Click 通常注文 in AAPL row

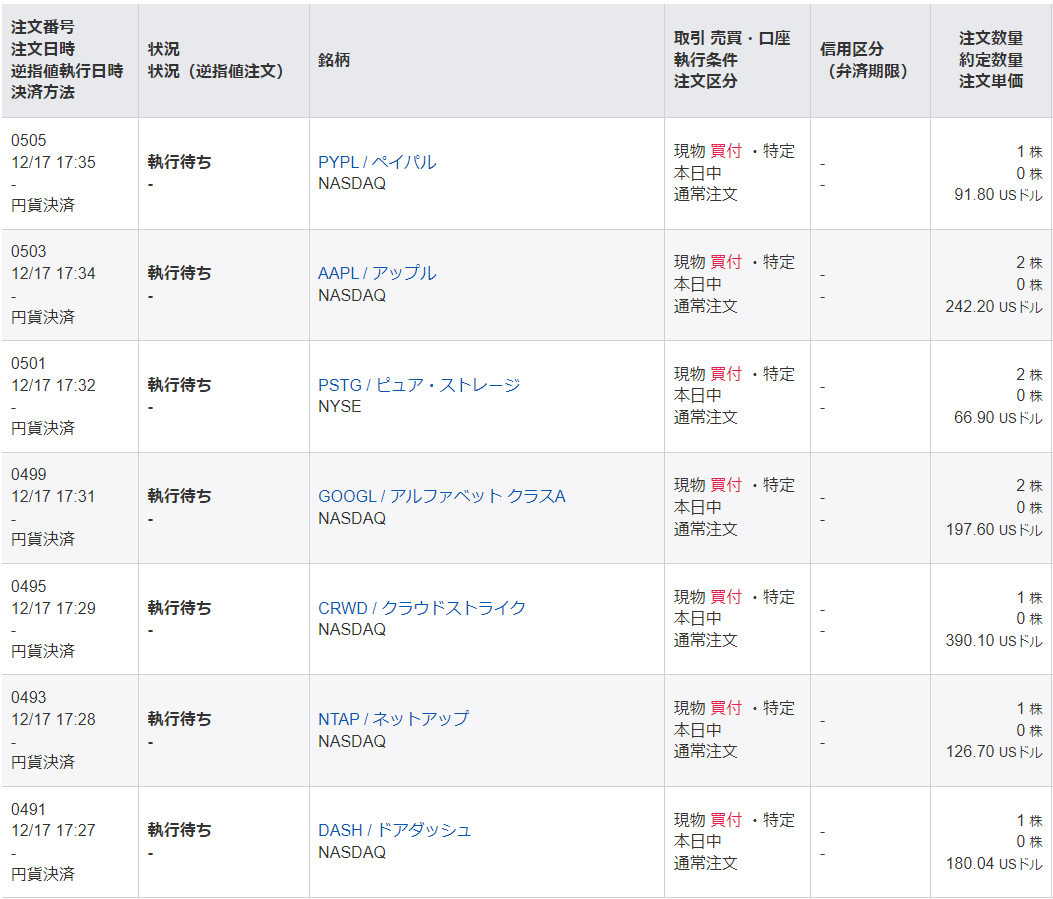point(706,306)
